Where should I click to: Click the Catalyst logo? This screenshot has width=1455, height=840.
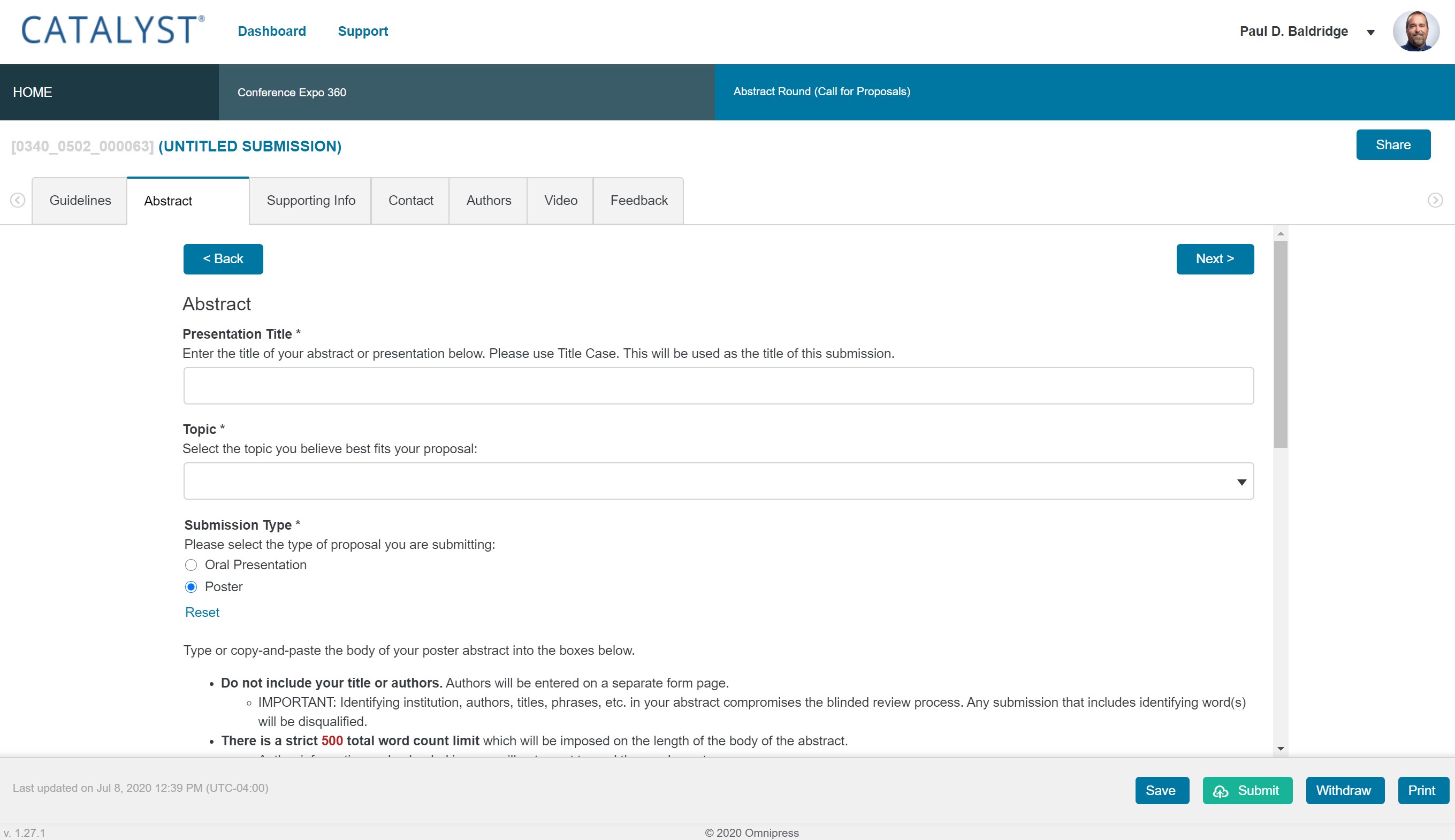tap(110, 31)
